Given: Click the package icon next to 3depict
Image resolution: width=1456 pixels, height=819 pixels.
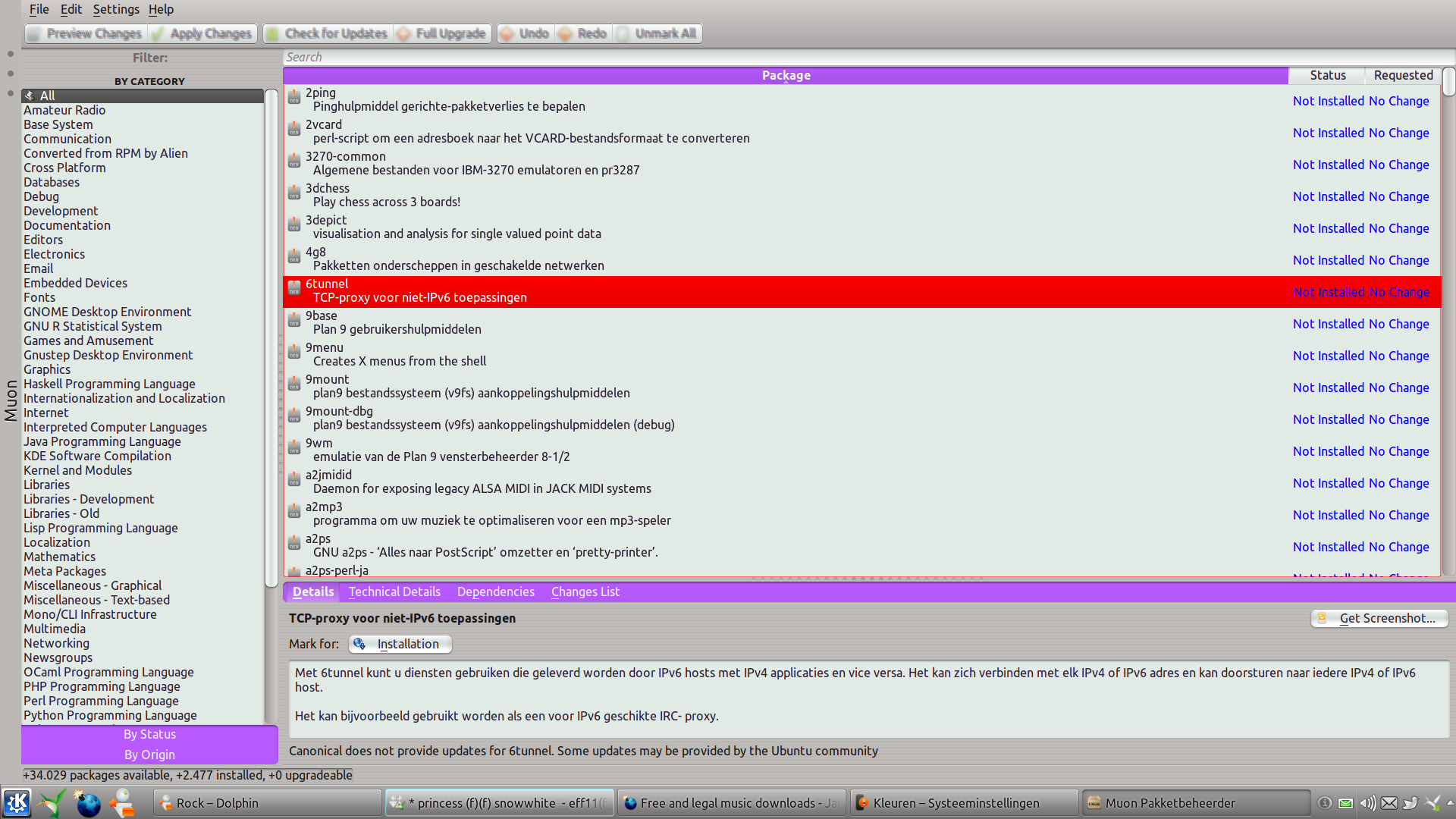Looking at the screenshot, I should 294,224.
